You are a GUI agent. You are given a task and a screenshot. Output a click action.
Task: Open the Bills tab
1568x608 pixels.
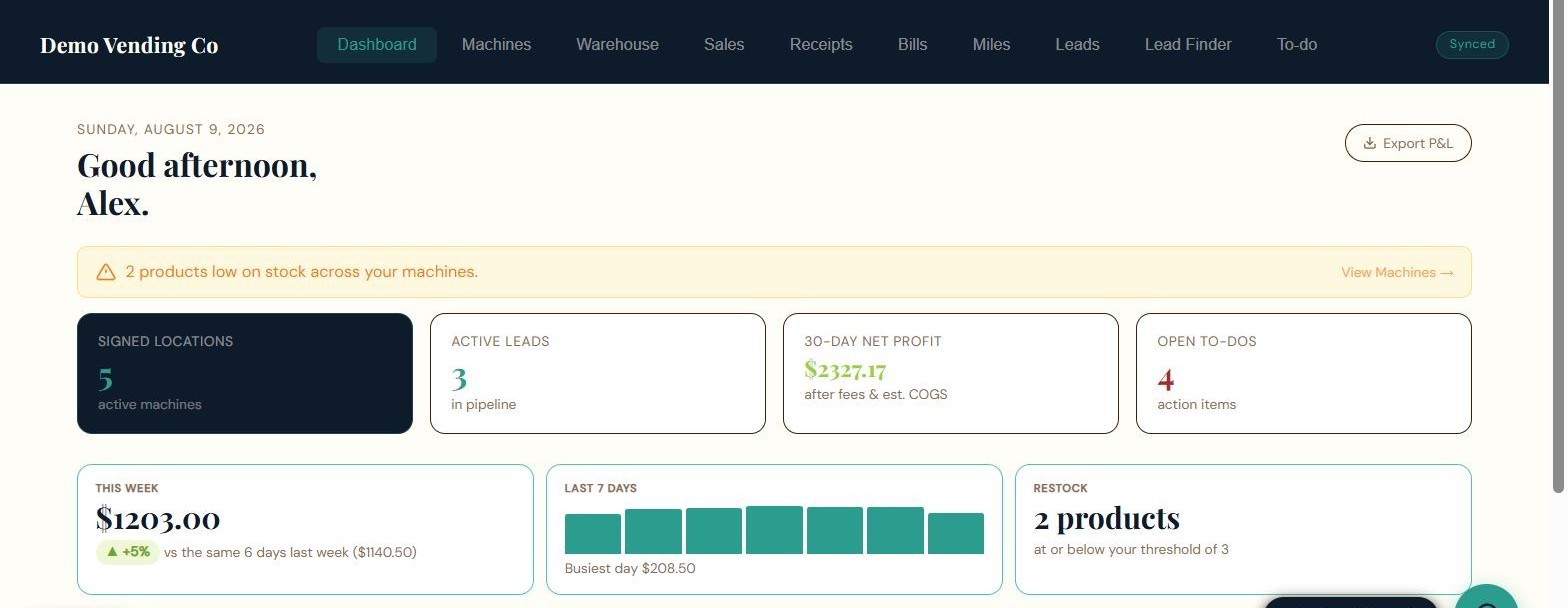[x=912, y=45]
